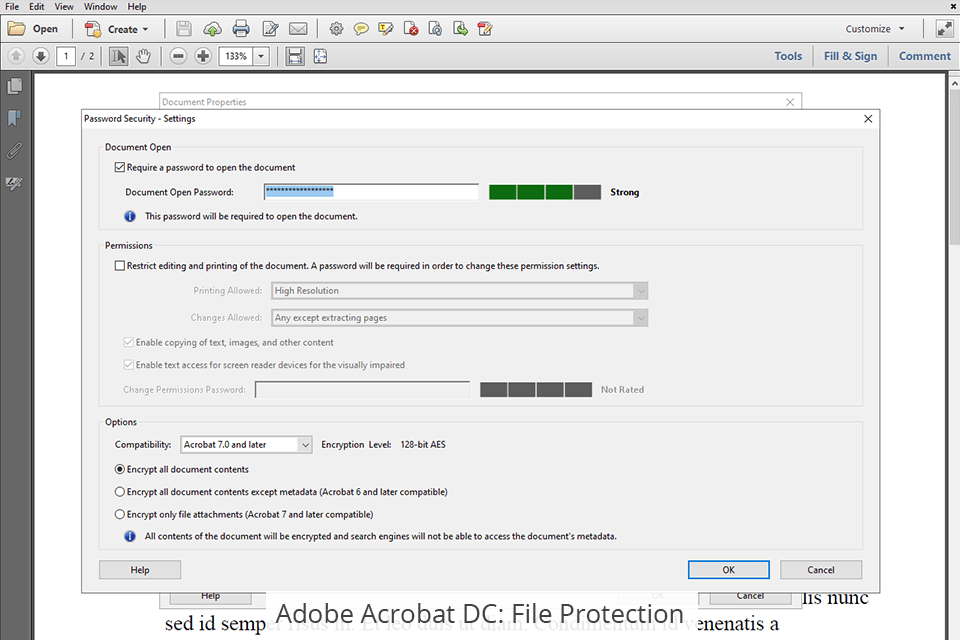
Task: Click the Help button in Password Security
Action: 140,570
